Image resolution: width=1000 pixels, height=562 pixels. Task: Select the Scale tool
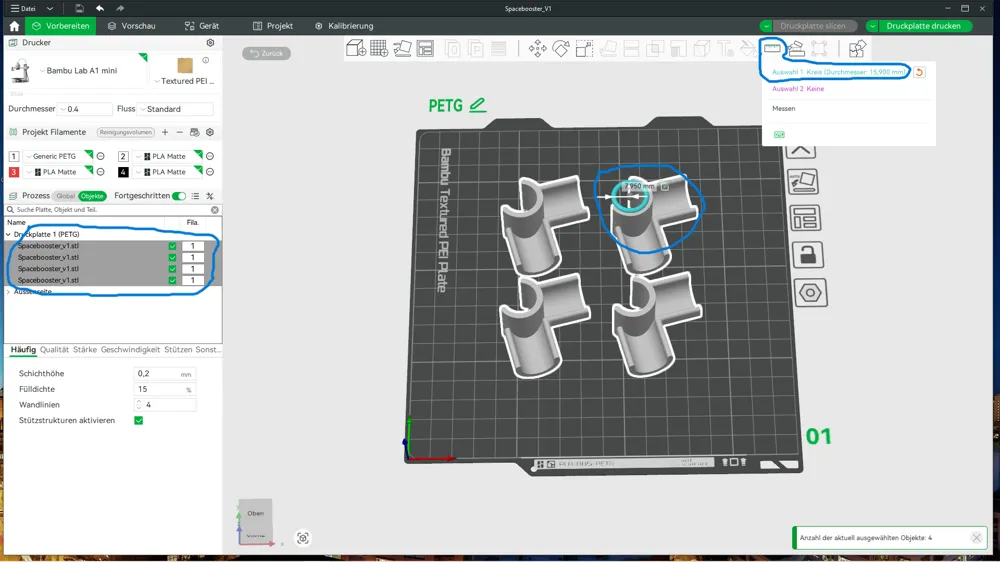[x=584, y=48]
